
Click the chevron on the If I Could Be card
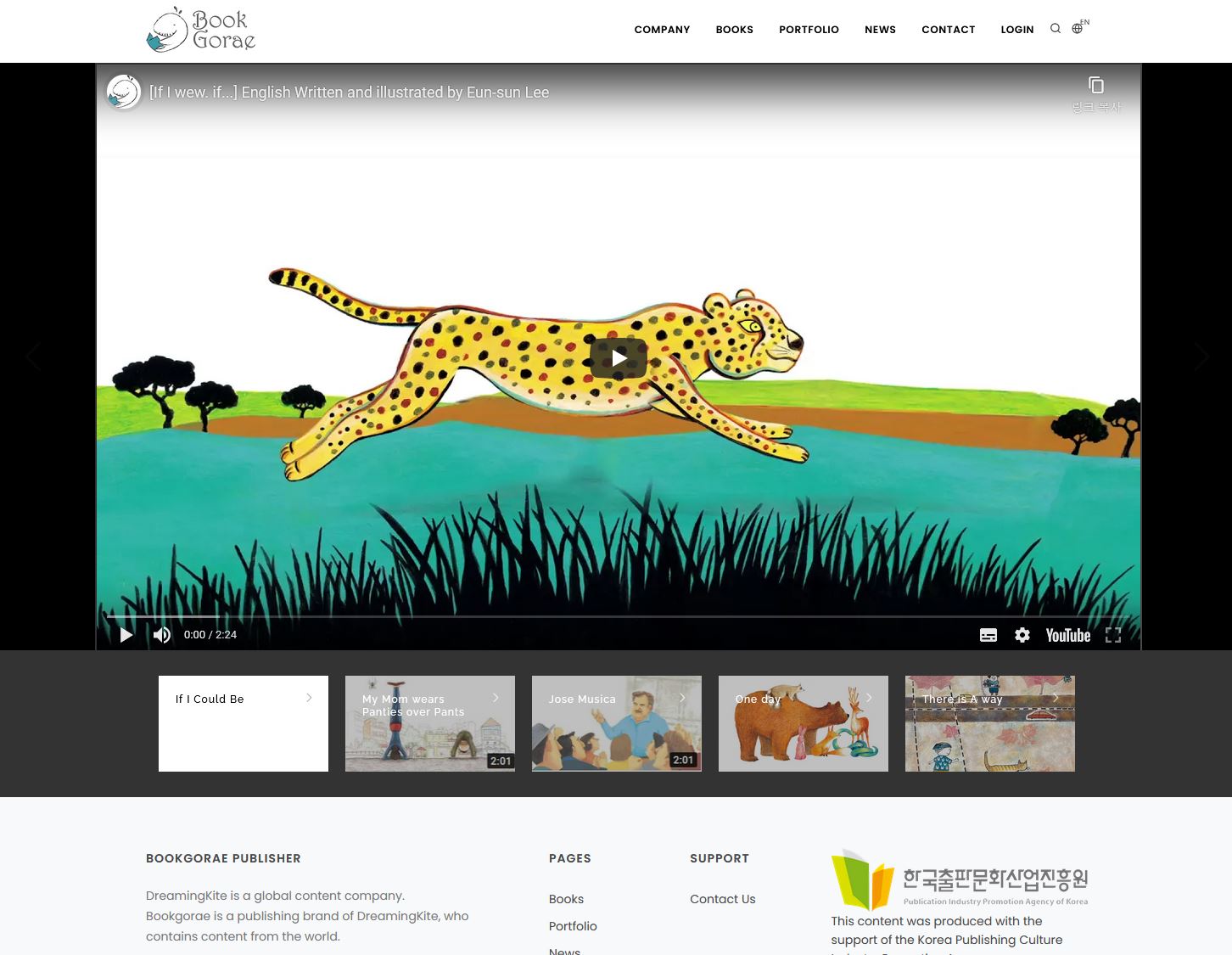coord(309,698)
